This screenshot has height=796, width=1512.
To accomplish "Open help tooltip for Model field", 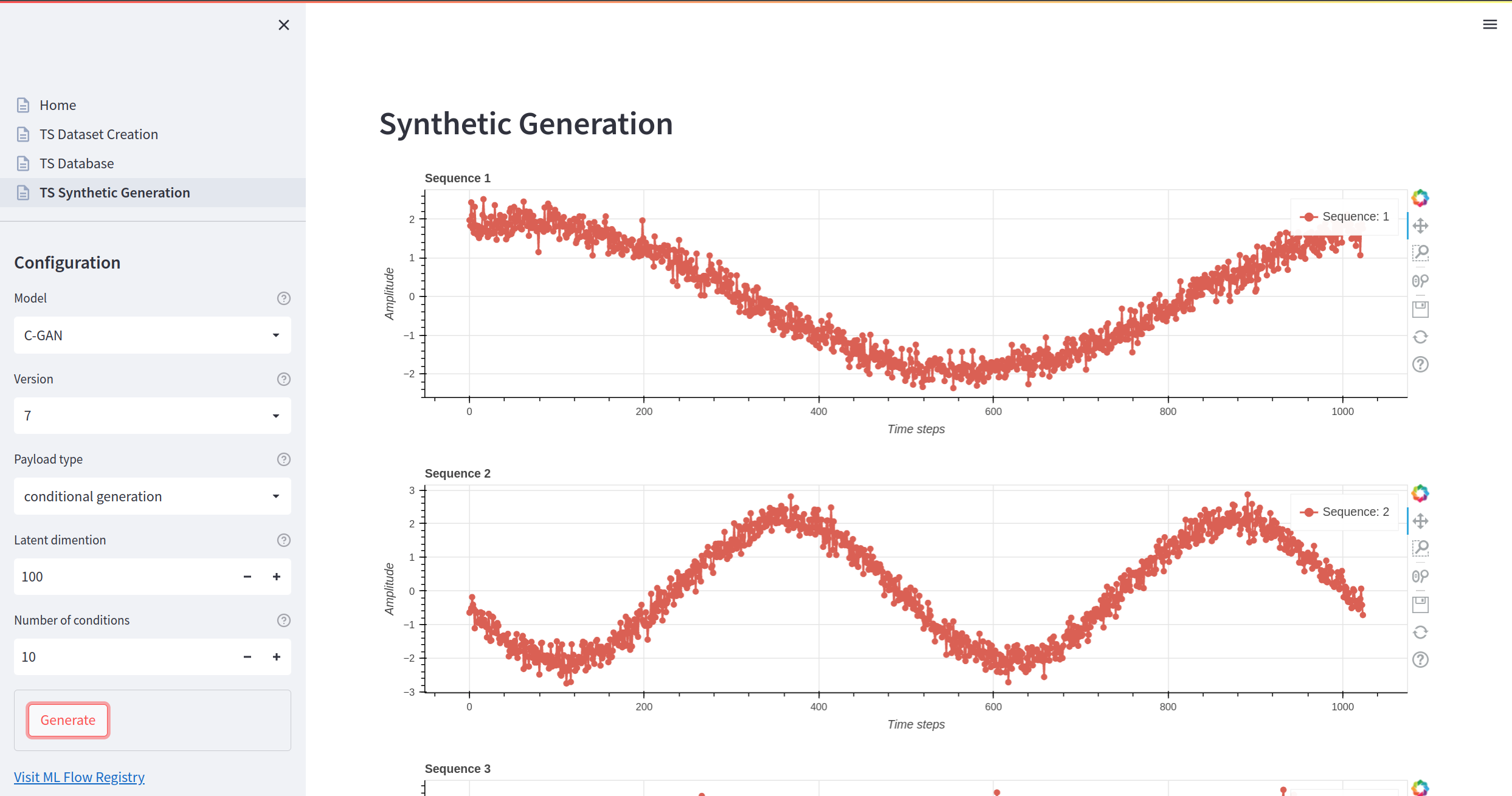I will pos(283,298).
